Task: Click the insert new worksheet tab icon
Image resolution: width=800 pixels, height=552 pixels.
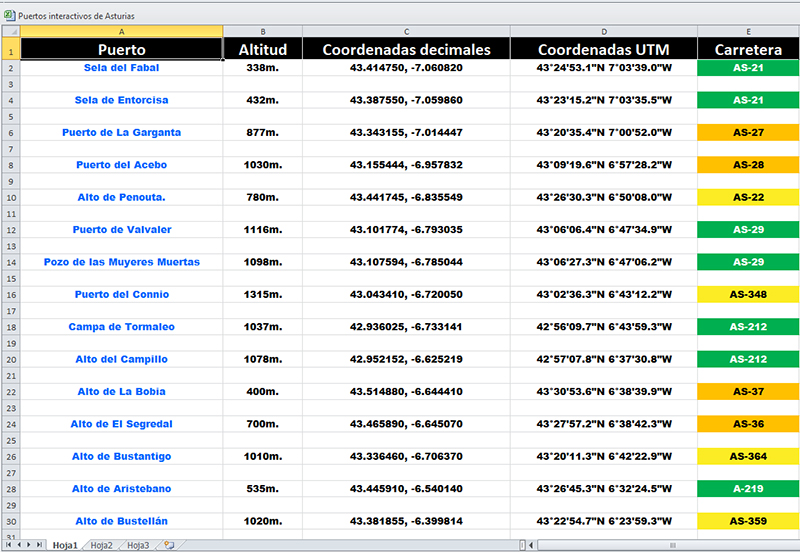Action: pyautogui.click(x=169, y=545)
